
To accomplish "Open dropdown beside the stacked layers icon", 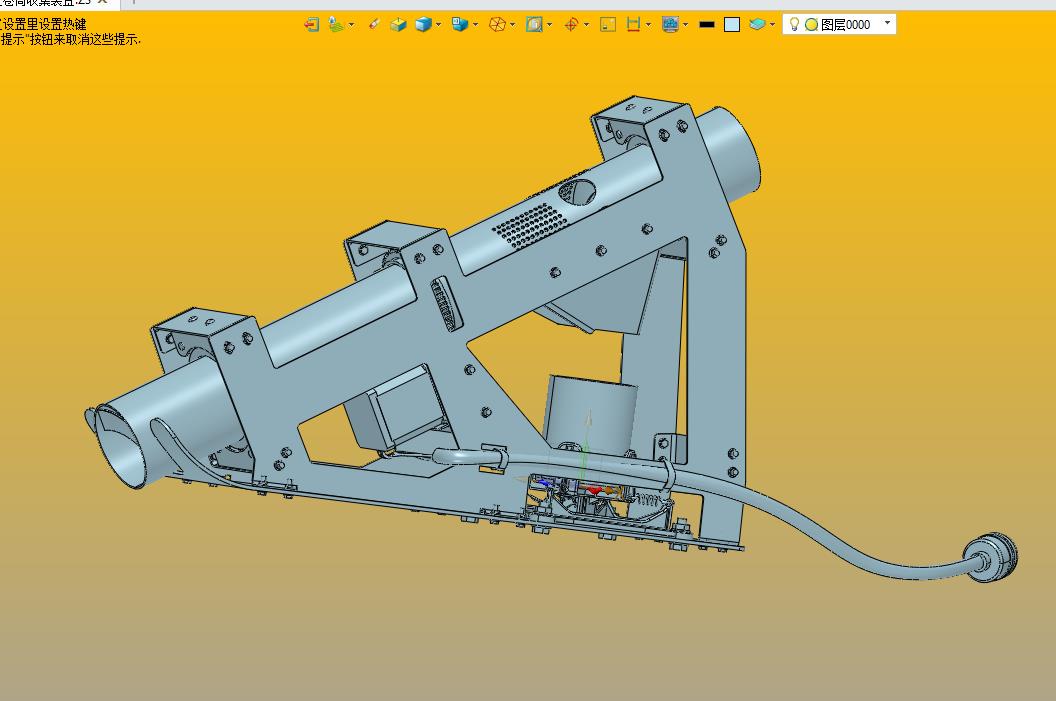I will pyautogui.click(x=772, y=25).
